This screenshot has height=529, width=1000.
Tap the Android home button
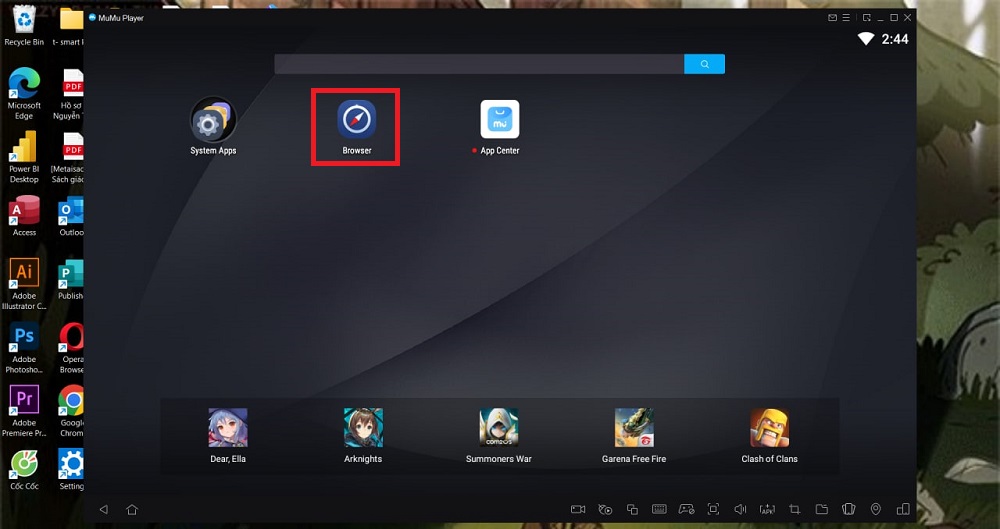coord(132,509)
